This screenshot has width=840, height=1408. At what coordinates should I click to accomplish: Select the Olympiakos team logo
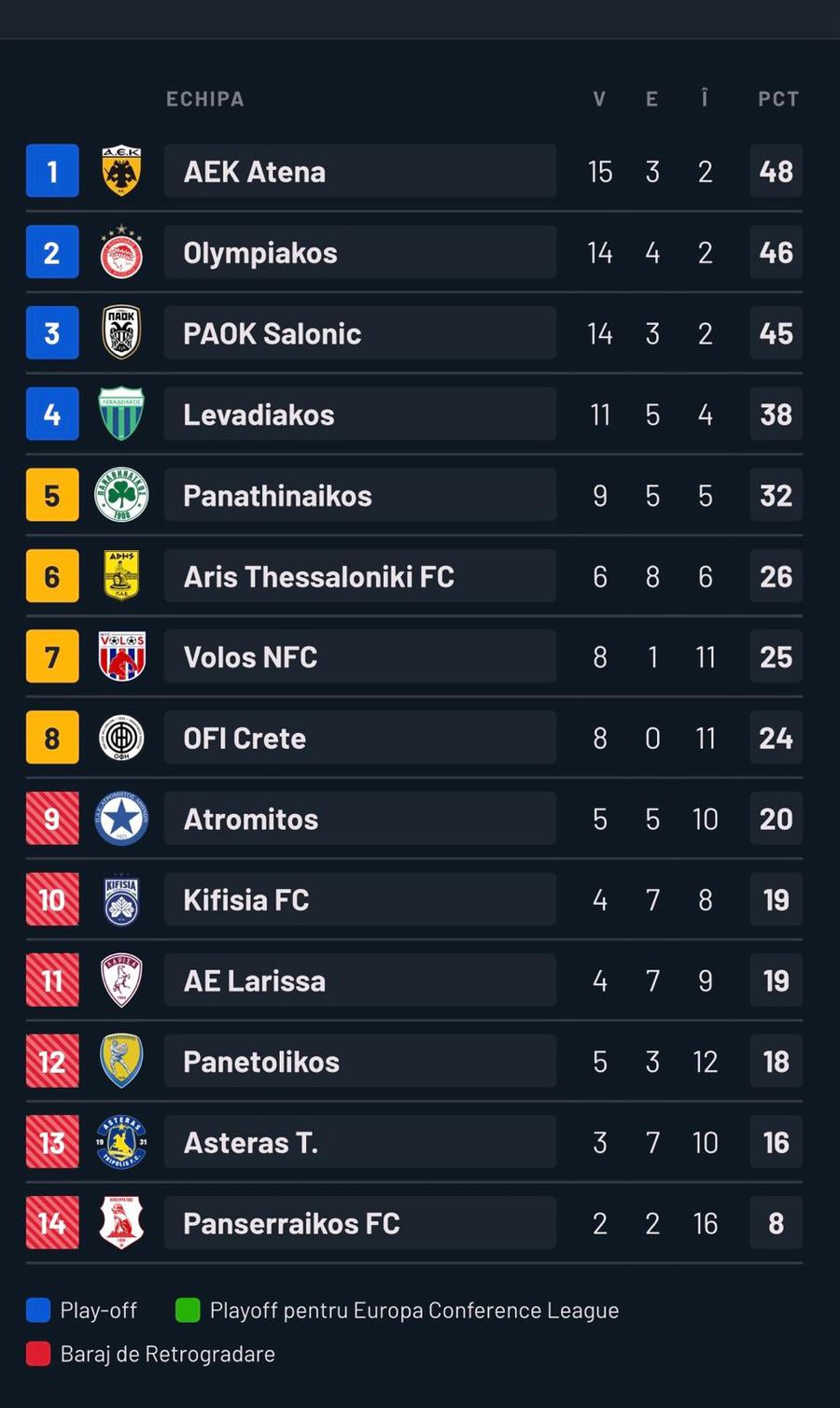click(120, 252)
